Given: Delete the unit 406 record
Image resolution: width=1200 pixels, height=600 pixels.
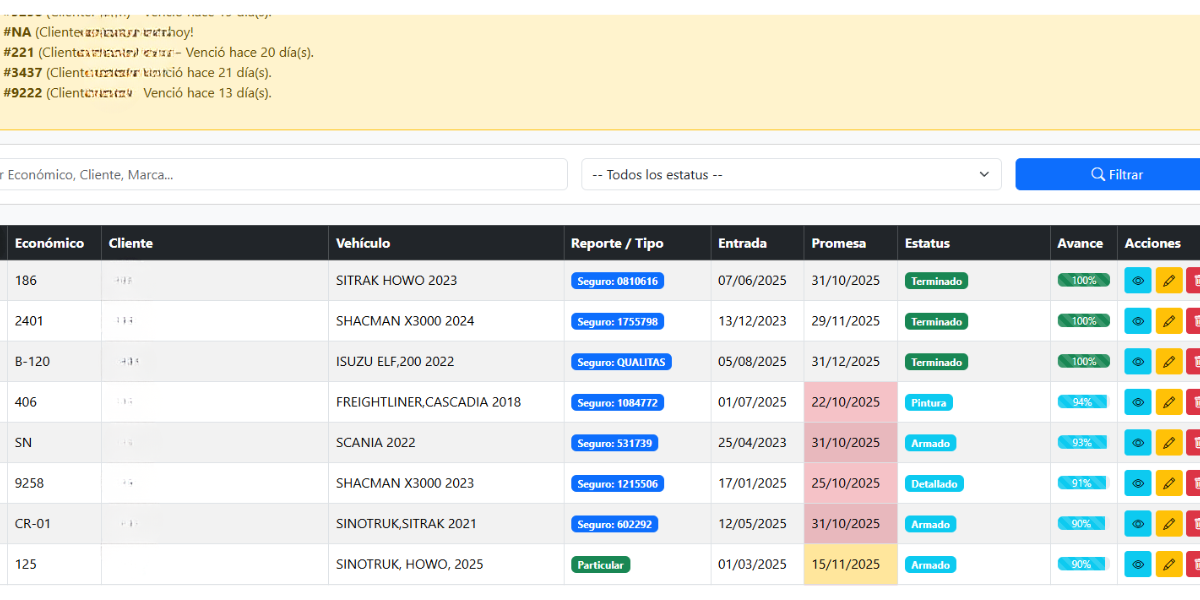Looking at the screenshot, I should tap(1195, 402).
